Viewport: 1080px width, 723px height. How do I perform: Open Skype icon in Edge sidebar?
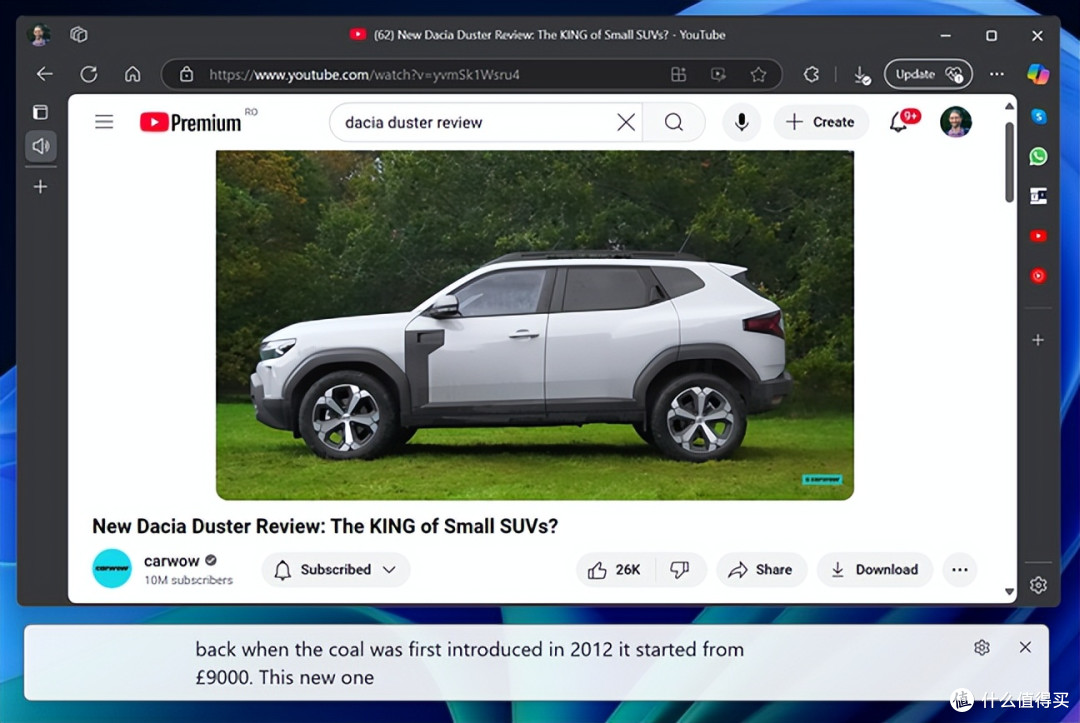click(1039, 116)
